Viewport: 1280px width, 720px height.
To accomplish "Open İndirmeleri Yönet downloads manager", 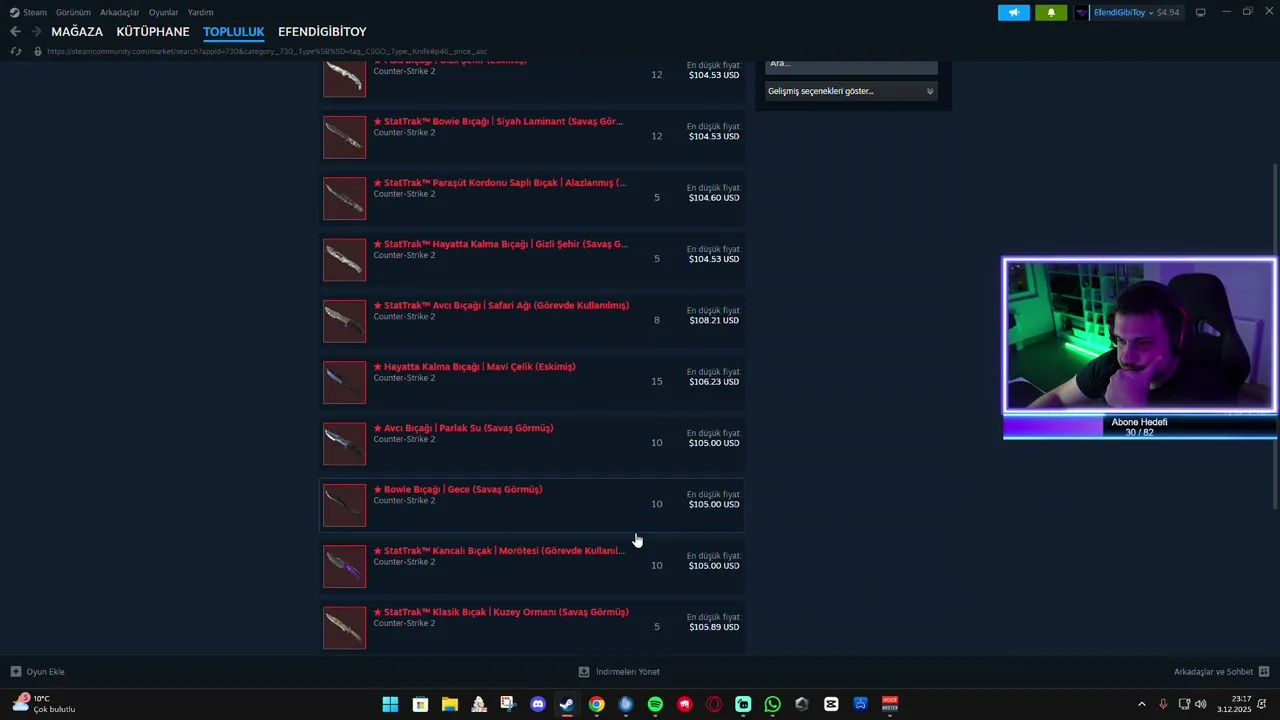I will click(x=619, y=672).
